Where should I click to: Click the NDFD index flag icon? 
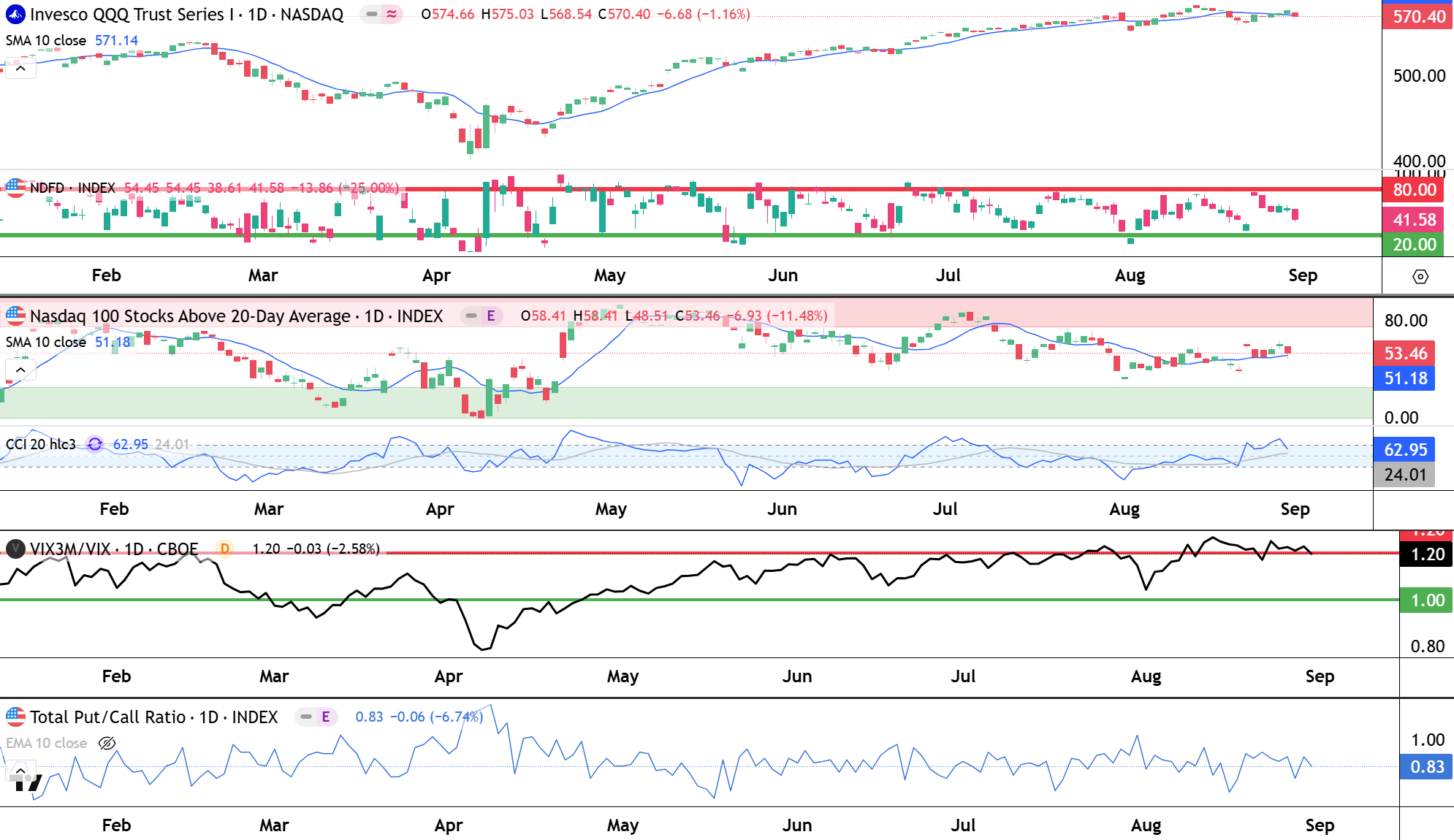pyautogui.click(x=15, y=188)
